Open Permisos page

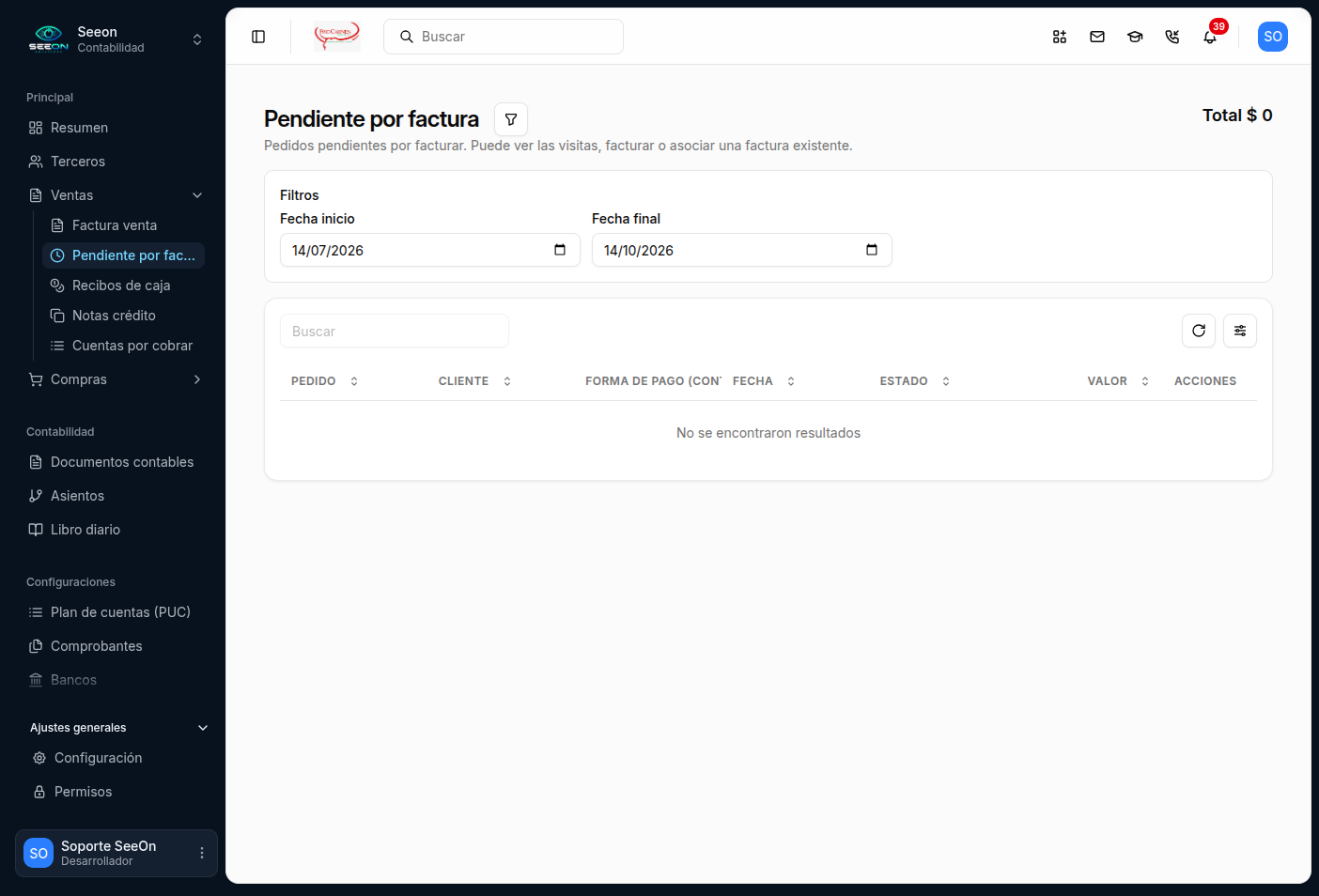[x=118, y=792]
